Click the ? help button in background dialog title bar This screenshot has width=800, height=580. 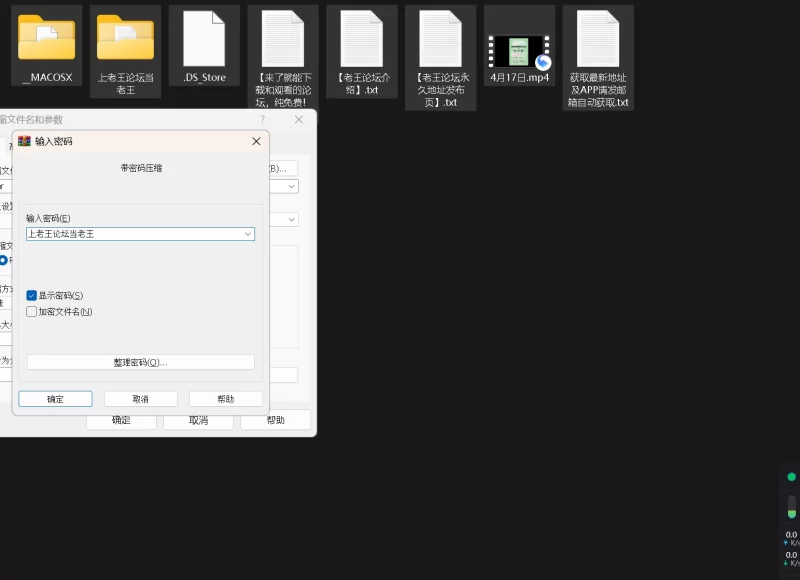[263, 119]
